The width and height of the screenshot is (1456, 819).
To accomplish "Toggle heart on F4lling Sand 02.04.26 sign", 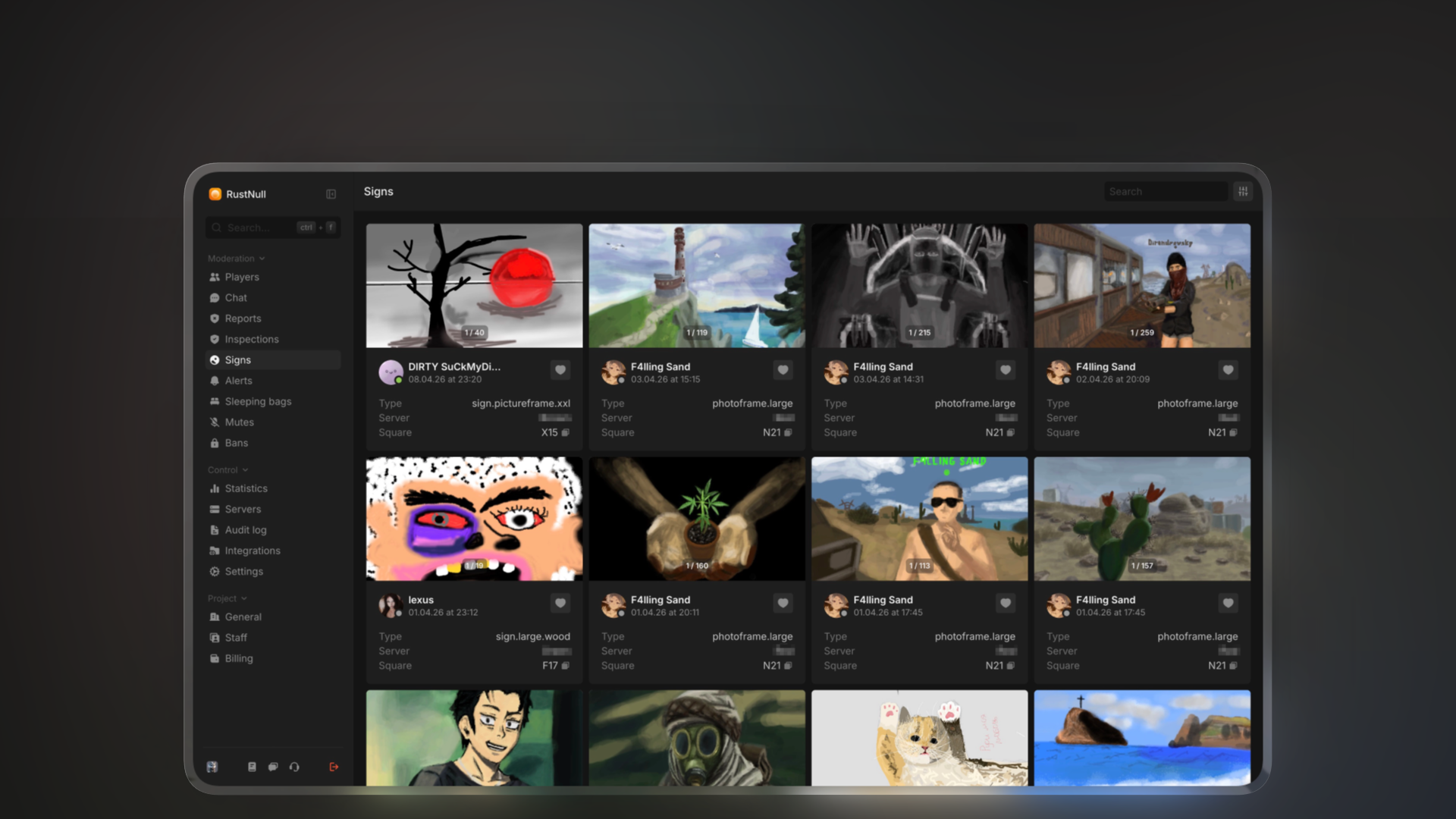I will pos(1228,370).
